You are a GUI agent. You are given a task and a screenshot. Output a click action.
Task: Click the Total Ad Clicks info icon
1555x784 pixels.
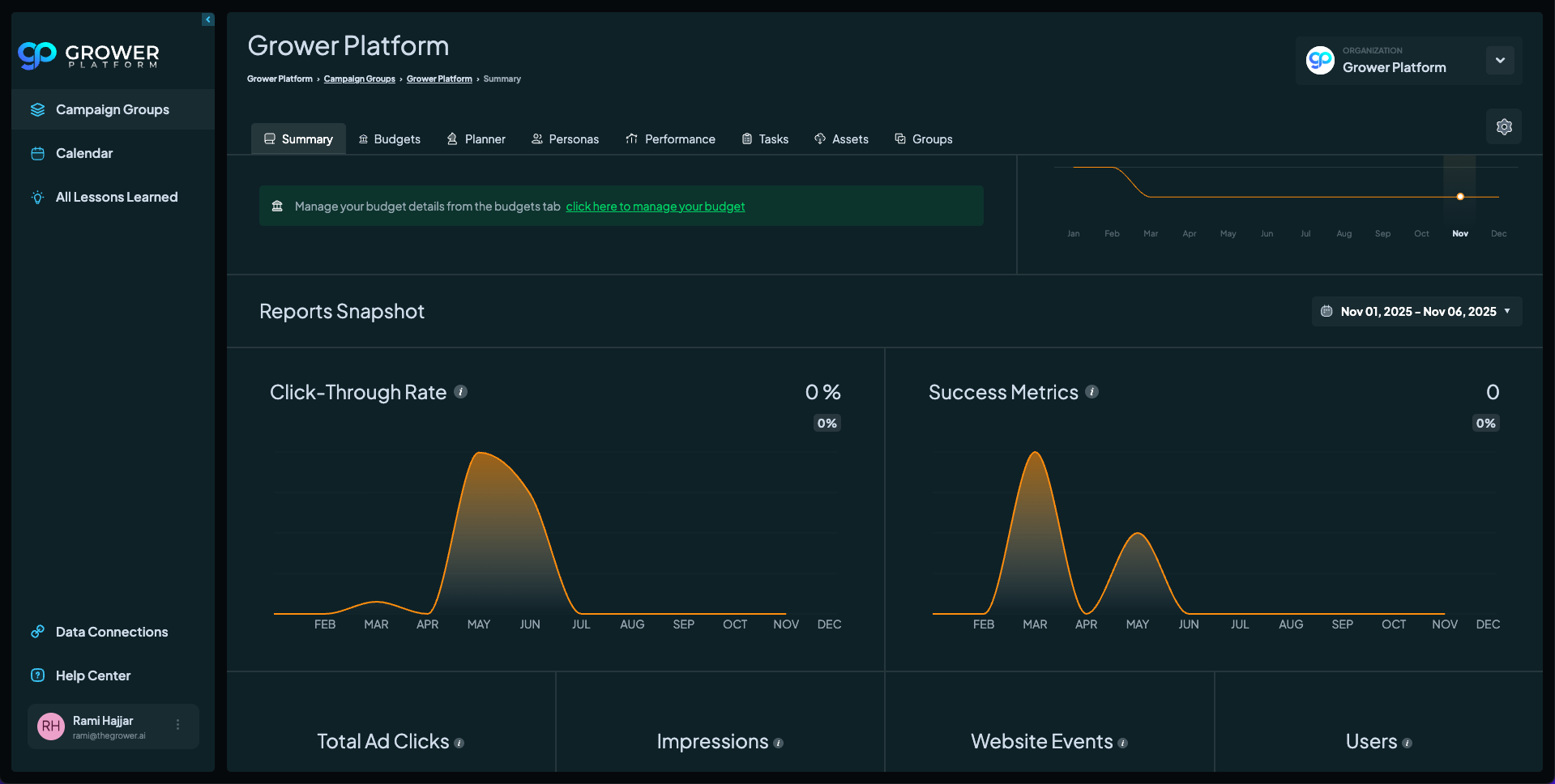tap(459, 743)
